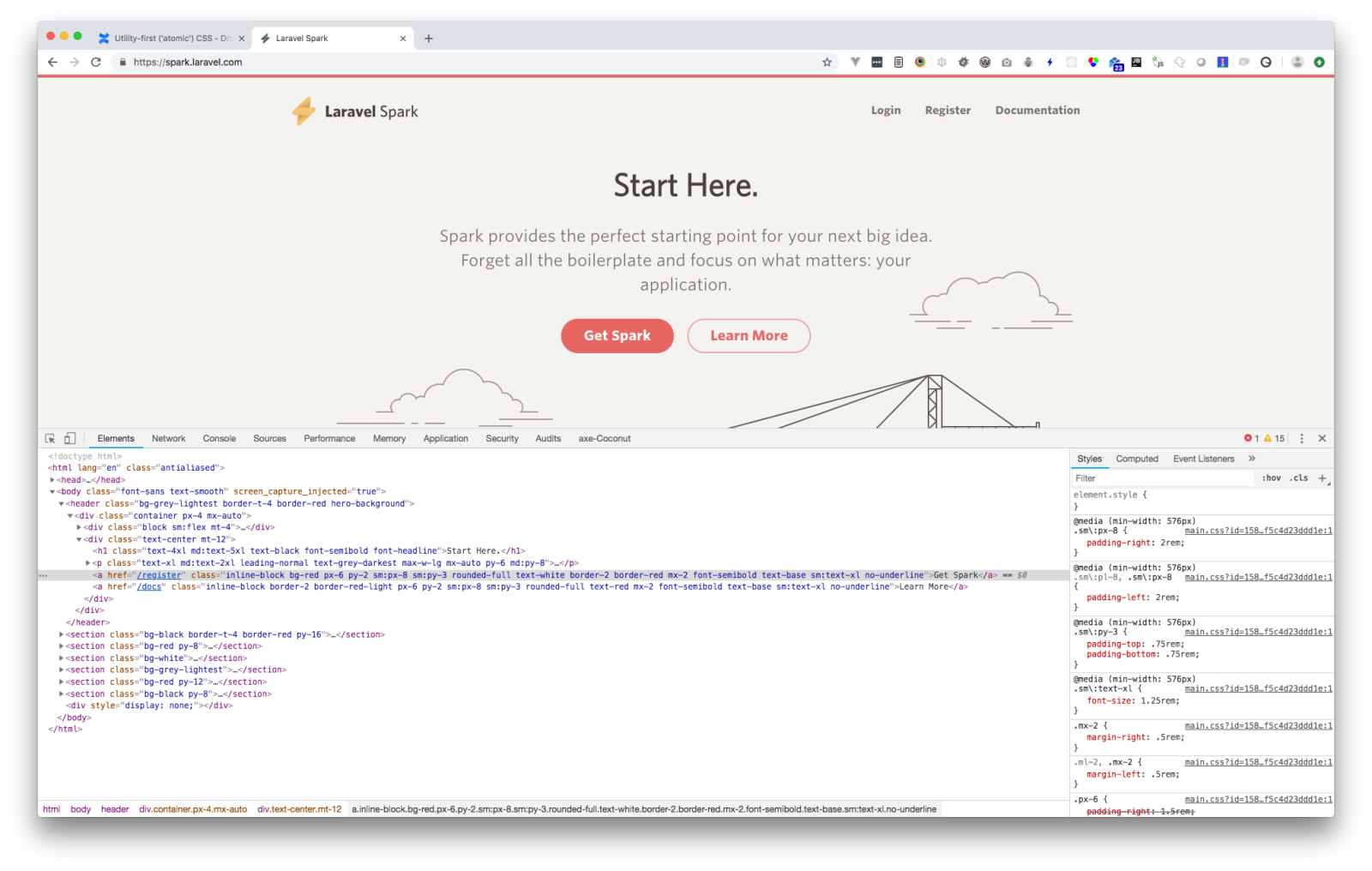Open the Sources tab
1372x871 pixels.
[269, 438]
